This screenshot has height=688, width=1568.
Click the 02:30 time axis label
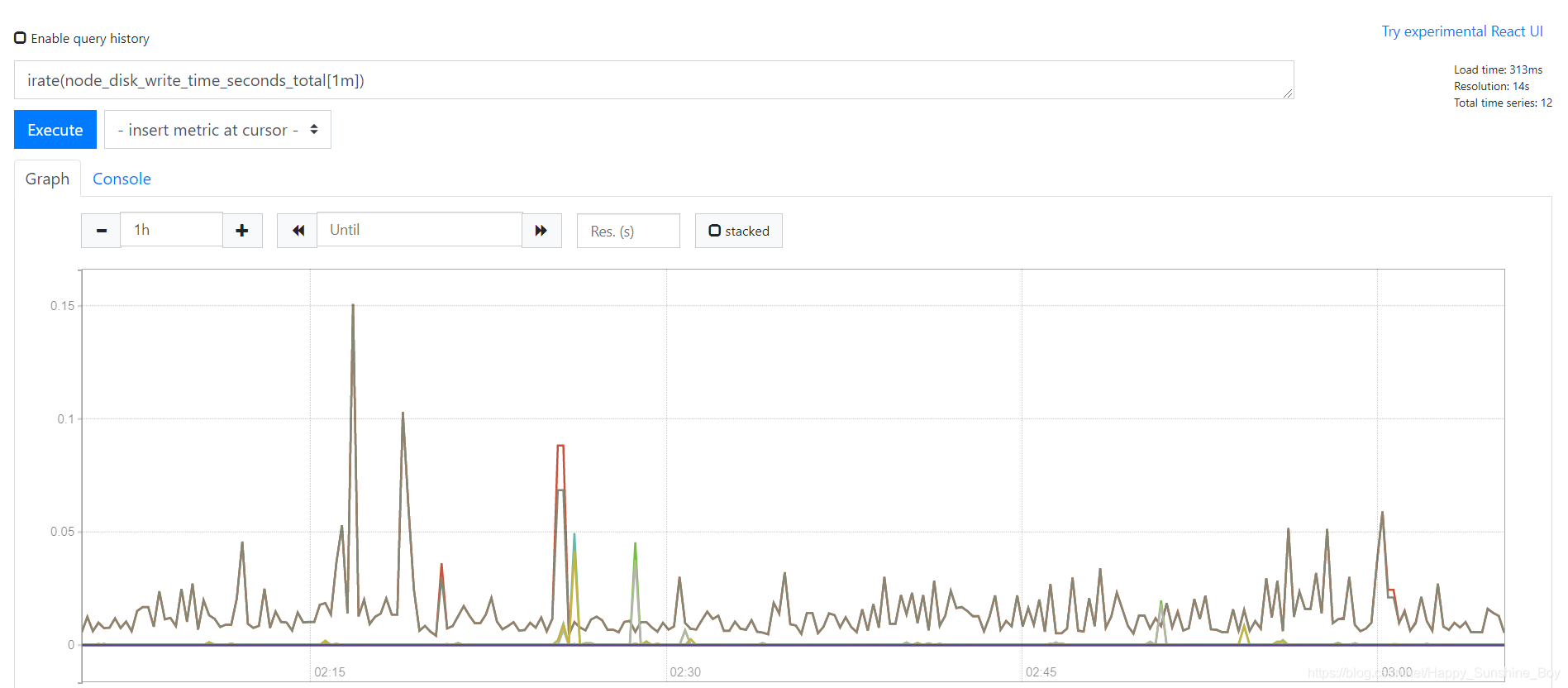coord(685,672)
